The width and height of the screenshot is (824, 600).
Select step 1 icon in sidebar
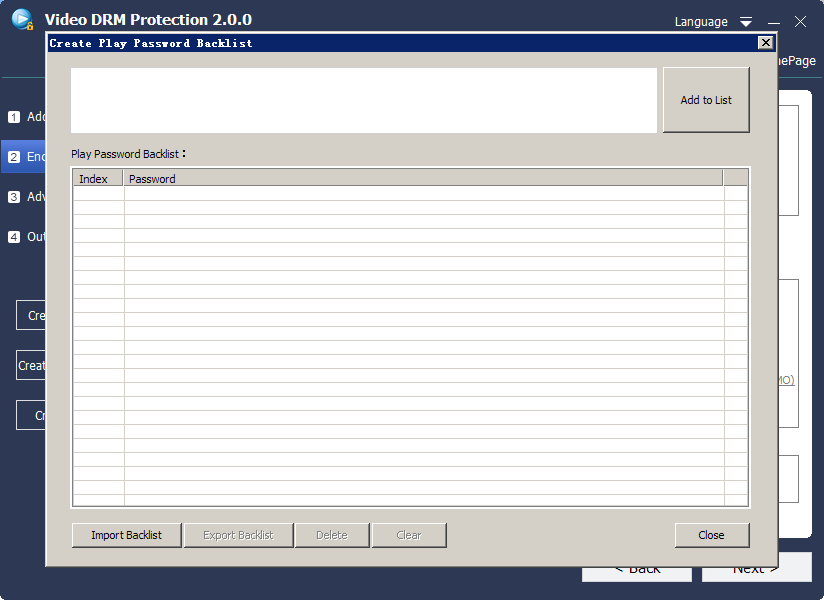14,117
